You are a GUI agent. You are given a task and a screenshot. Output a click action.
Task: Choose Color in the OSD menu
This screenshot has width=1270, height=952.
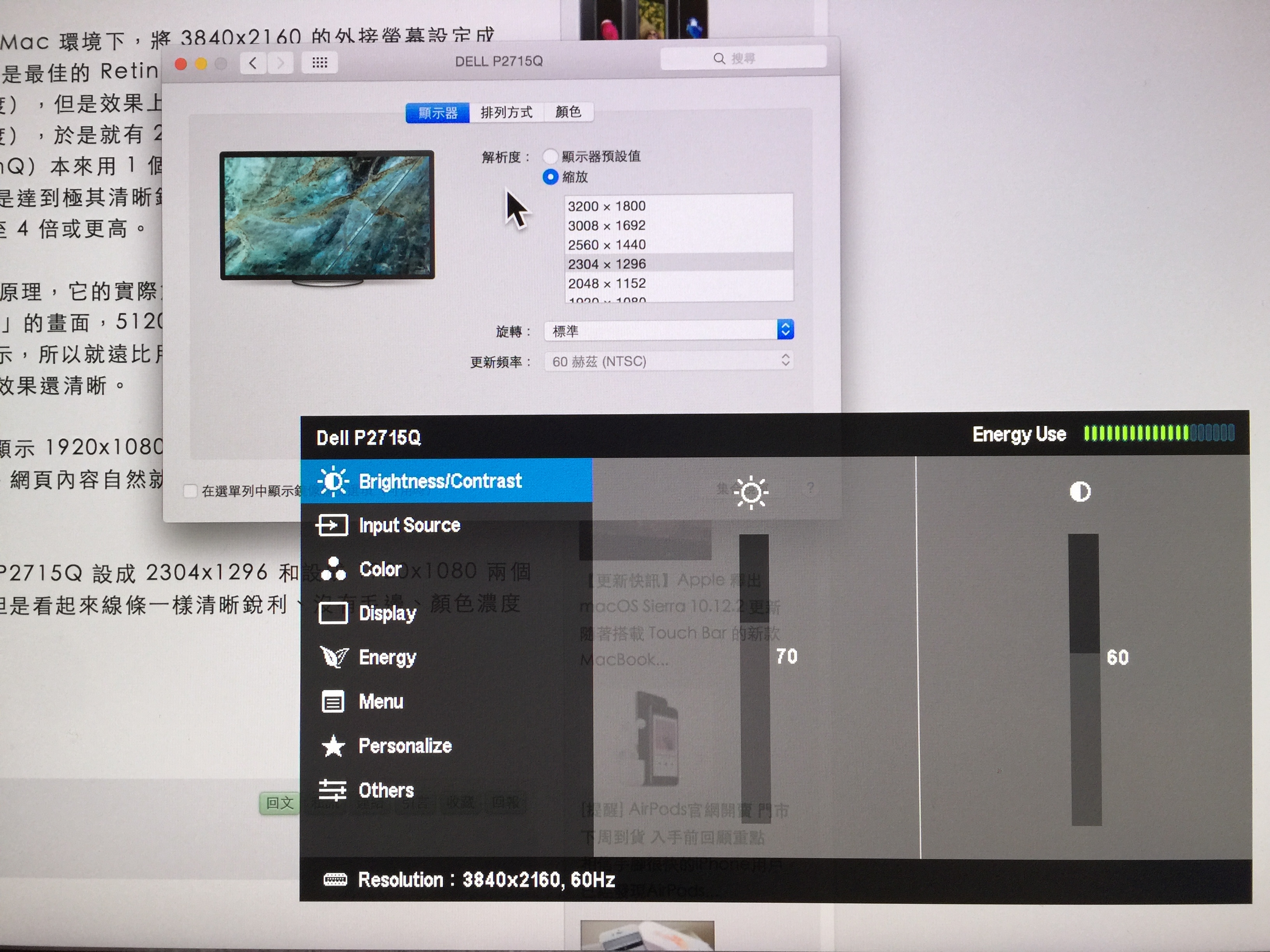446,569
